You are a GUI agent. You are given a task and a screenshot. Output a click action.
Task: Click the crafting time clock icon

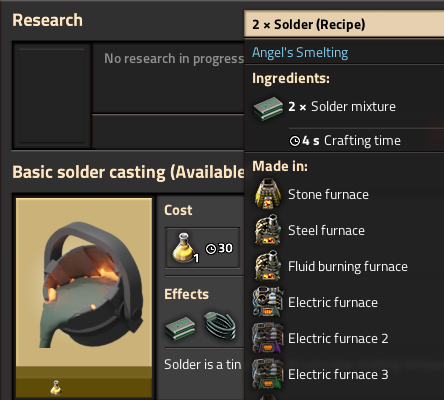click(295, 141)
